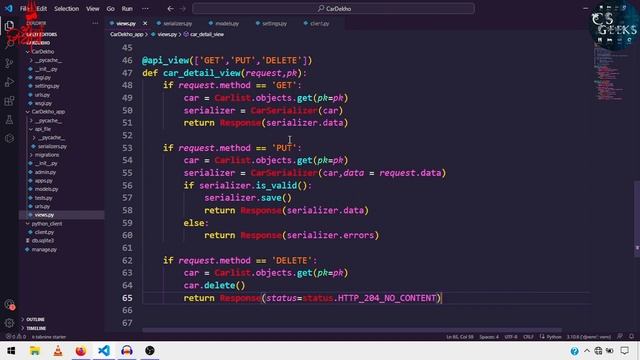640x360 pixels.
Task: Open the Windows Start menu
Action: pyautogui.click(x=11, y=351)
